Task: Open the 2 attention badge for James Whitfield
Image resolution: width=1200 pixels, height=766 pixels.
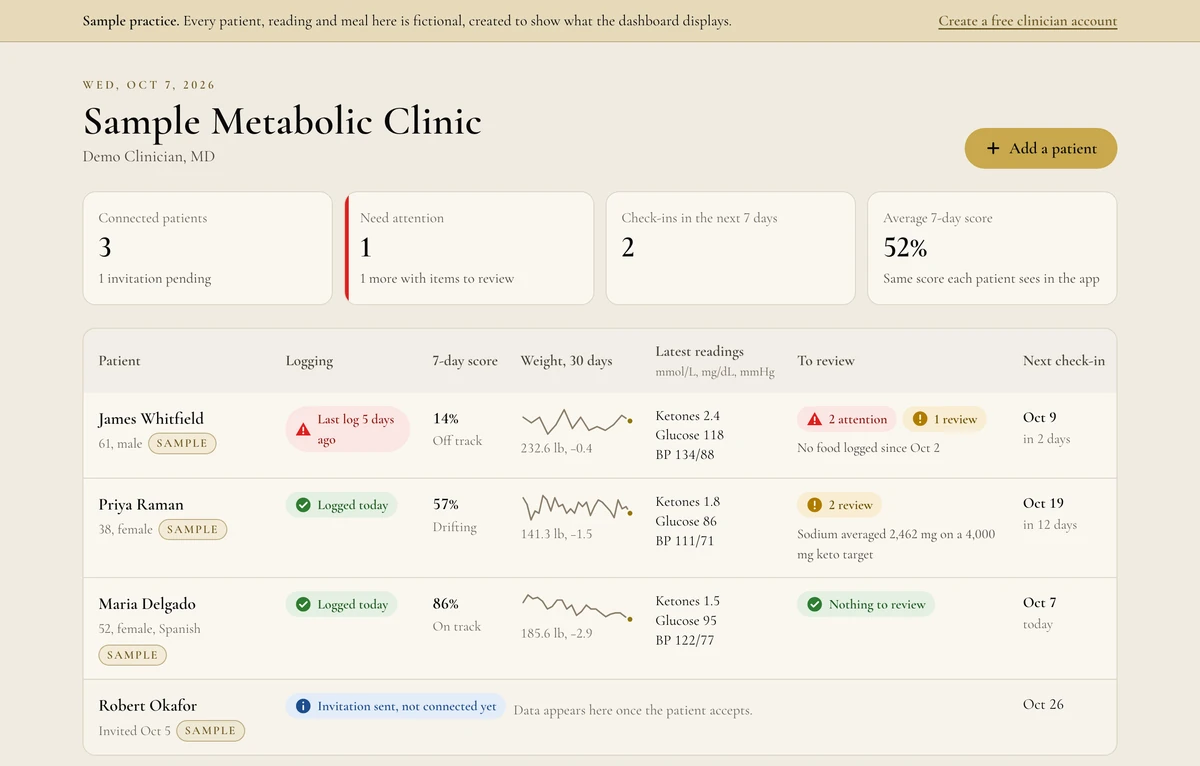Action: tap(847, 419)
